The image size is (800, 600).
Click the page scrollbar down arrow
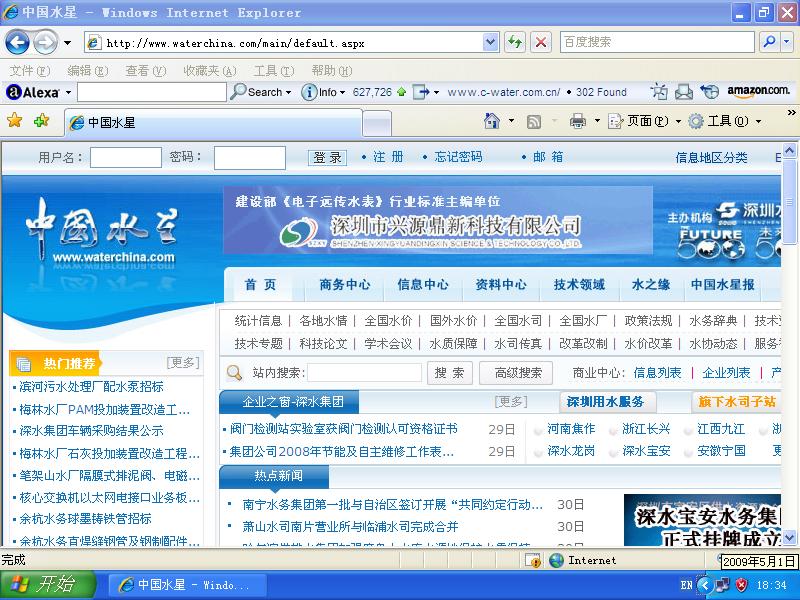pyautogui.click(x=789, y=537)
